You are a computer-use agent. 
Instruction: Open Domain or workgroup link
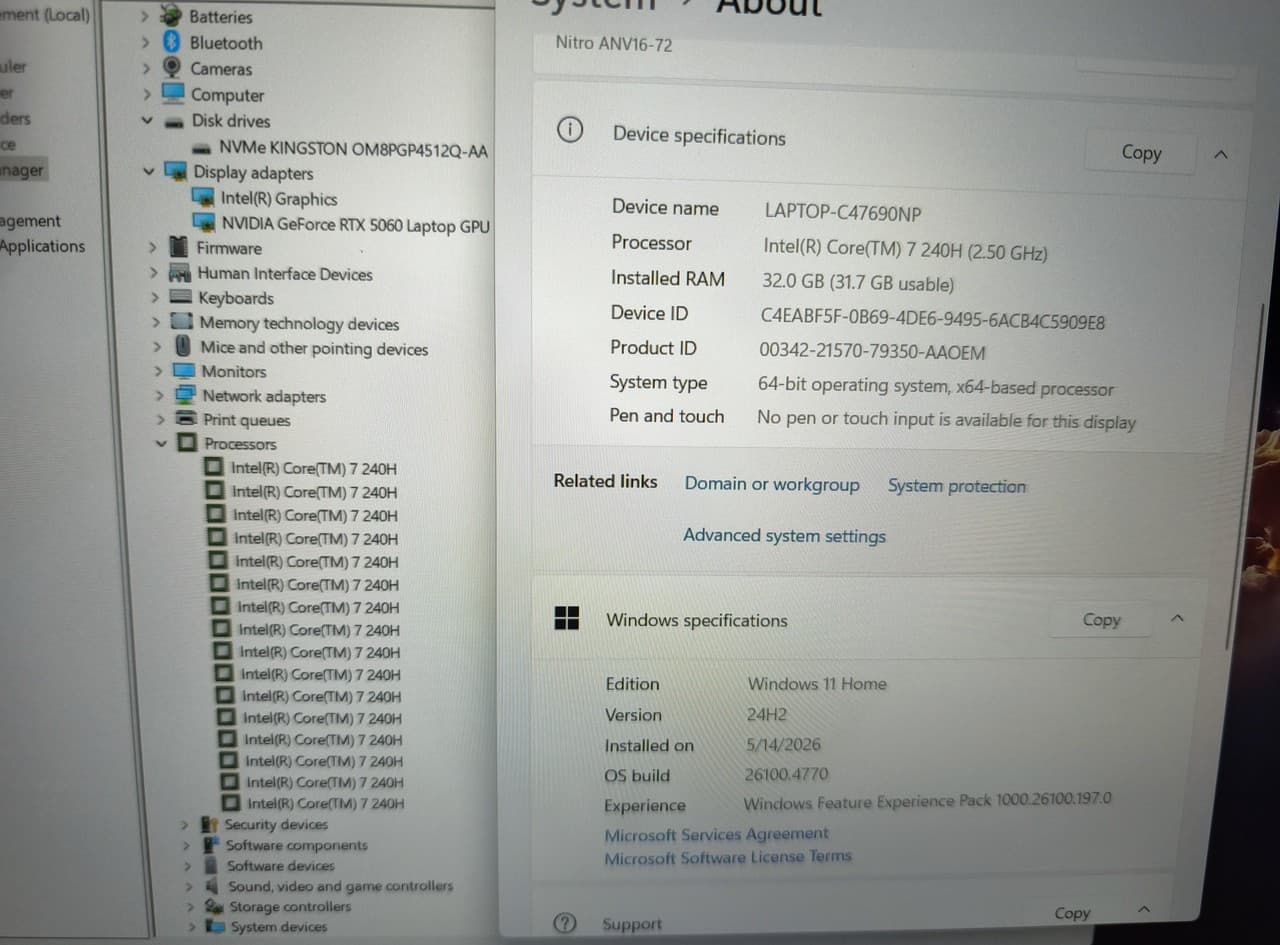click(772, 484)
